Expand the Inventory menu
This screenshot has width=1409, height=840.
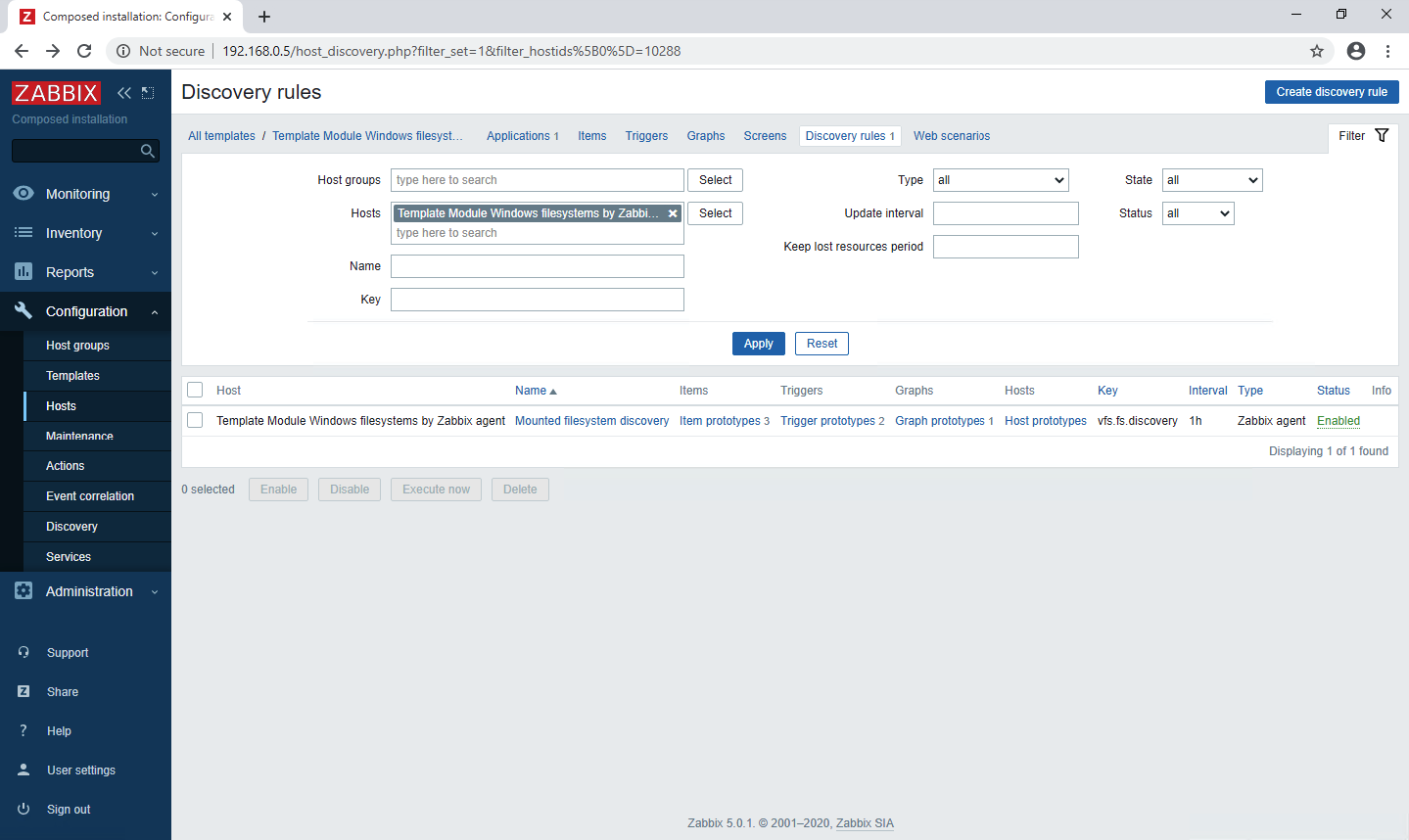click(x=85, y=233)
